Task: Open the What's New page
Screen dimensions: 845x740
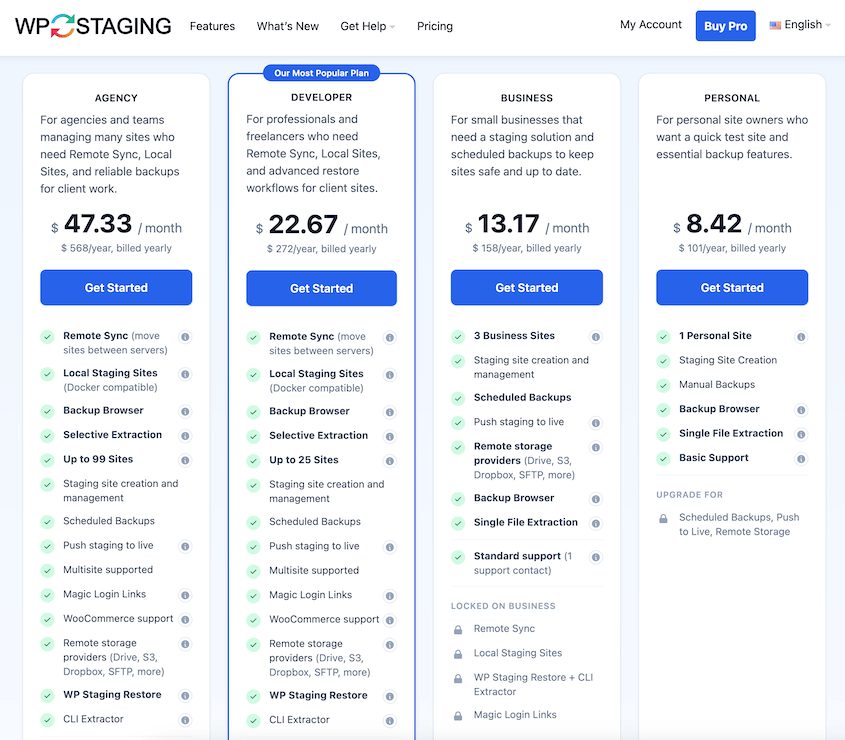Action: [287, 26]
